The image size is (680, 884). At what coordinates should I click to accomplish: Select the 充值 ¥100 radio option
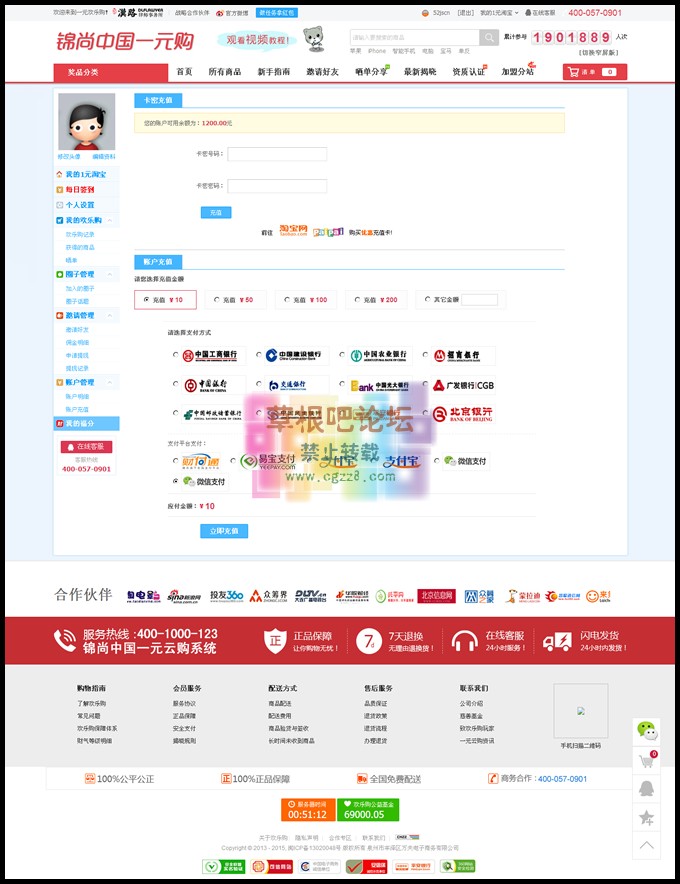pyautogui.click(x=287, y=299)
